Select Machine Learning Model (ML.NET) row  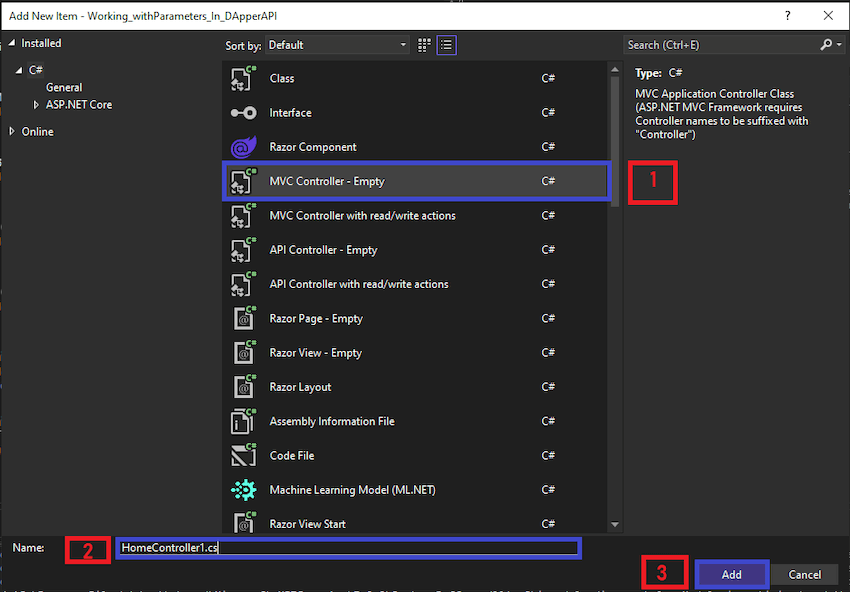[415, 490]
